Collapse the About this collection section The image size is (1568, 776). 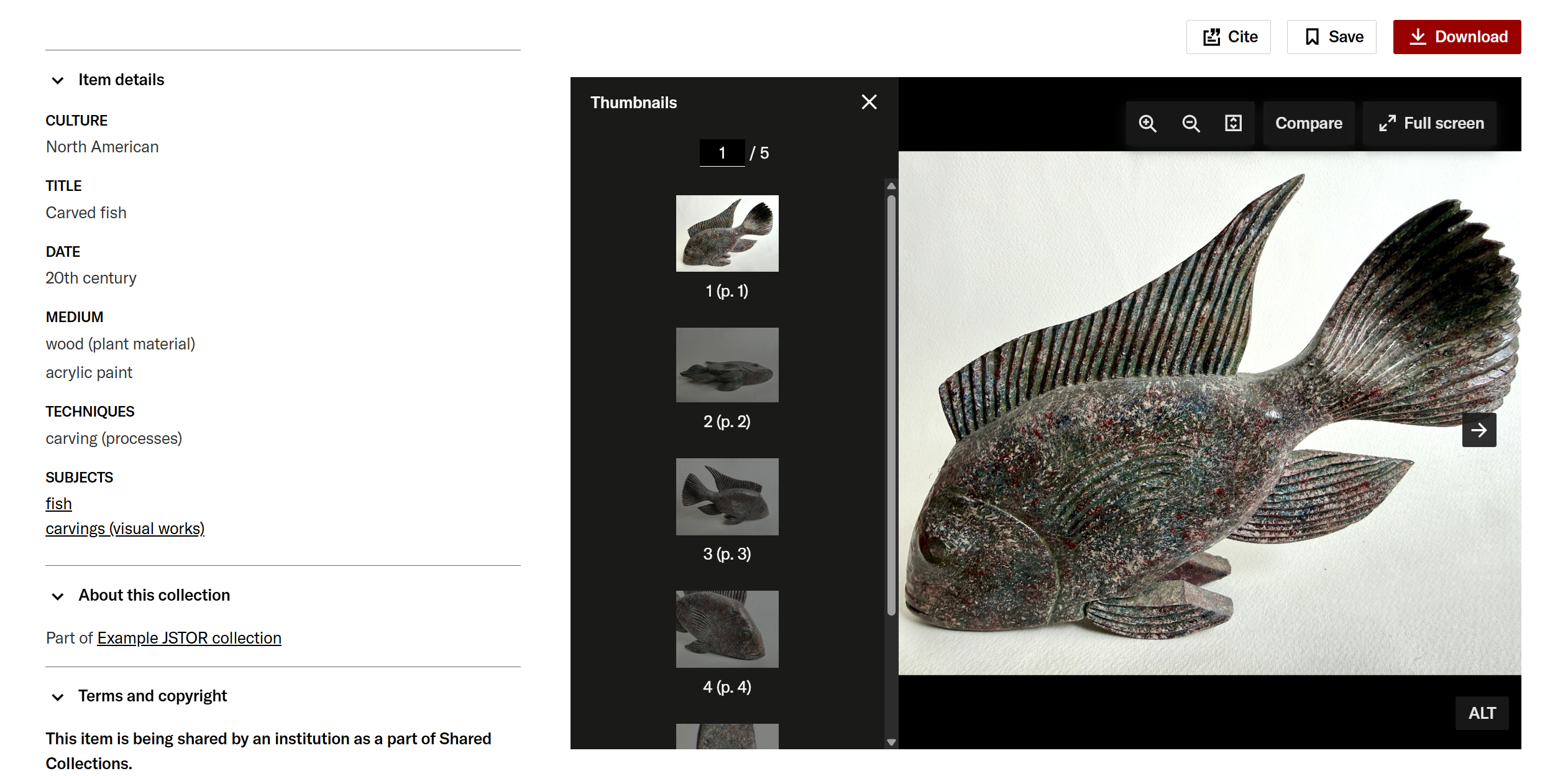58,596
